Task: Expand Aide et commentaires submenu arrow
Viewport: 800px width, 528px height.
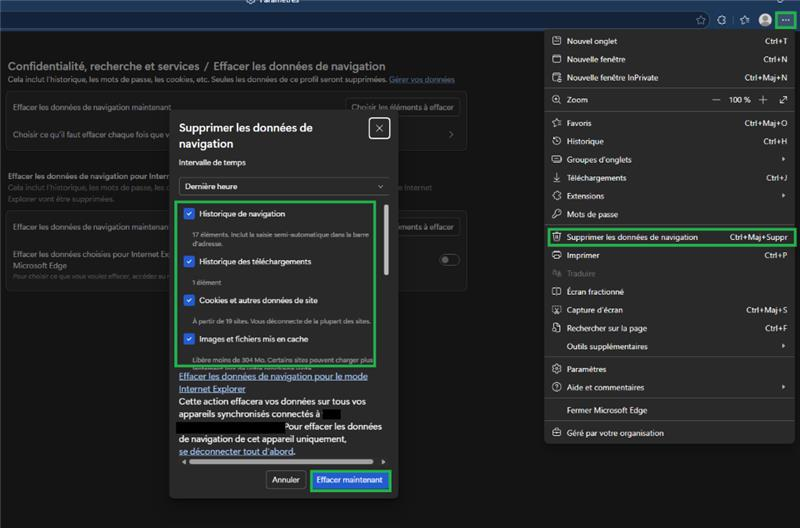Action: click(x=783, y=387)
